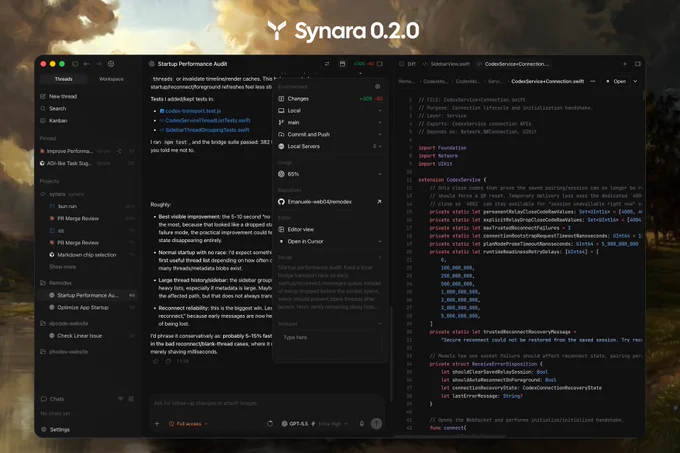Switch to the Workspace tab
The width and height of the screenshot is (680, 453).
coord(111,79)
